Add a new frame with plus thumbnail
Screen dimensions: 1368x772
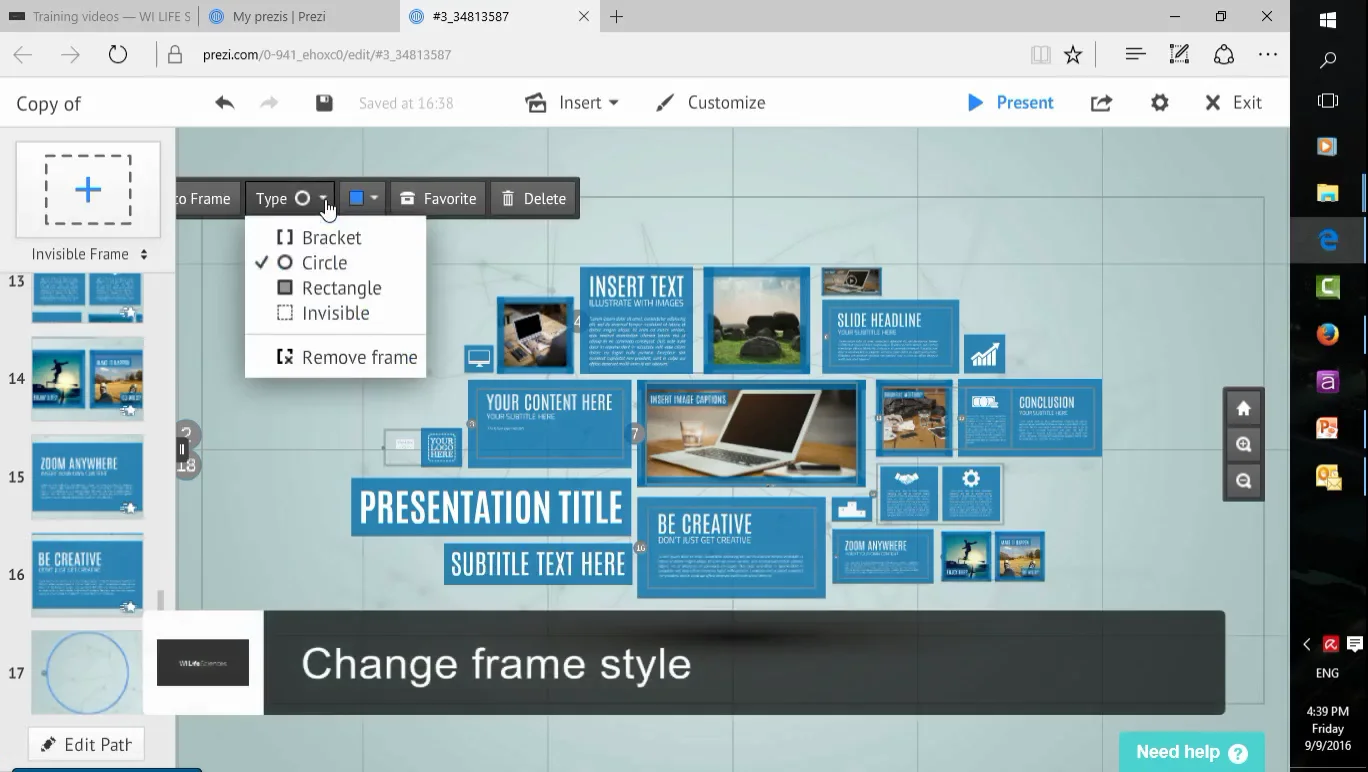click(x=88, y=190)
